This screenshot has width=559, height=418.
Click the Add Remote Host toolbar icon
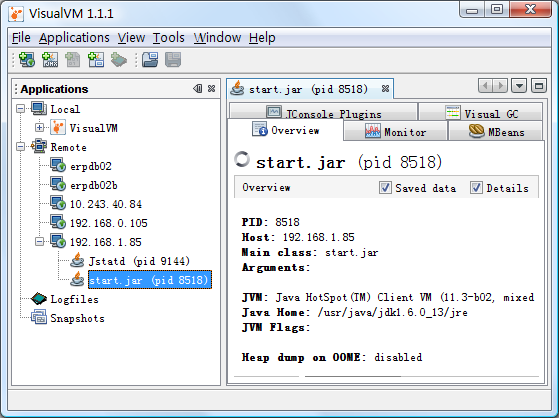[27, 60]
